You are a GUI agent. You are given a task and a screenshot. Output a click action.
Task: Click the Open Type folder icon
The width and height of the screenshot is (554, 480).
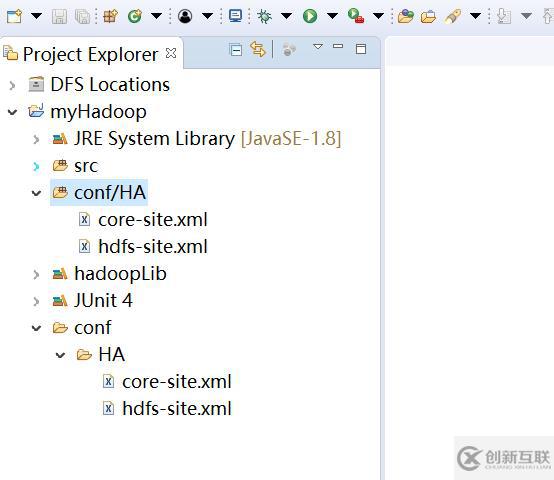pos(405,16)
